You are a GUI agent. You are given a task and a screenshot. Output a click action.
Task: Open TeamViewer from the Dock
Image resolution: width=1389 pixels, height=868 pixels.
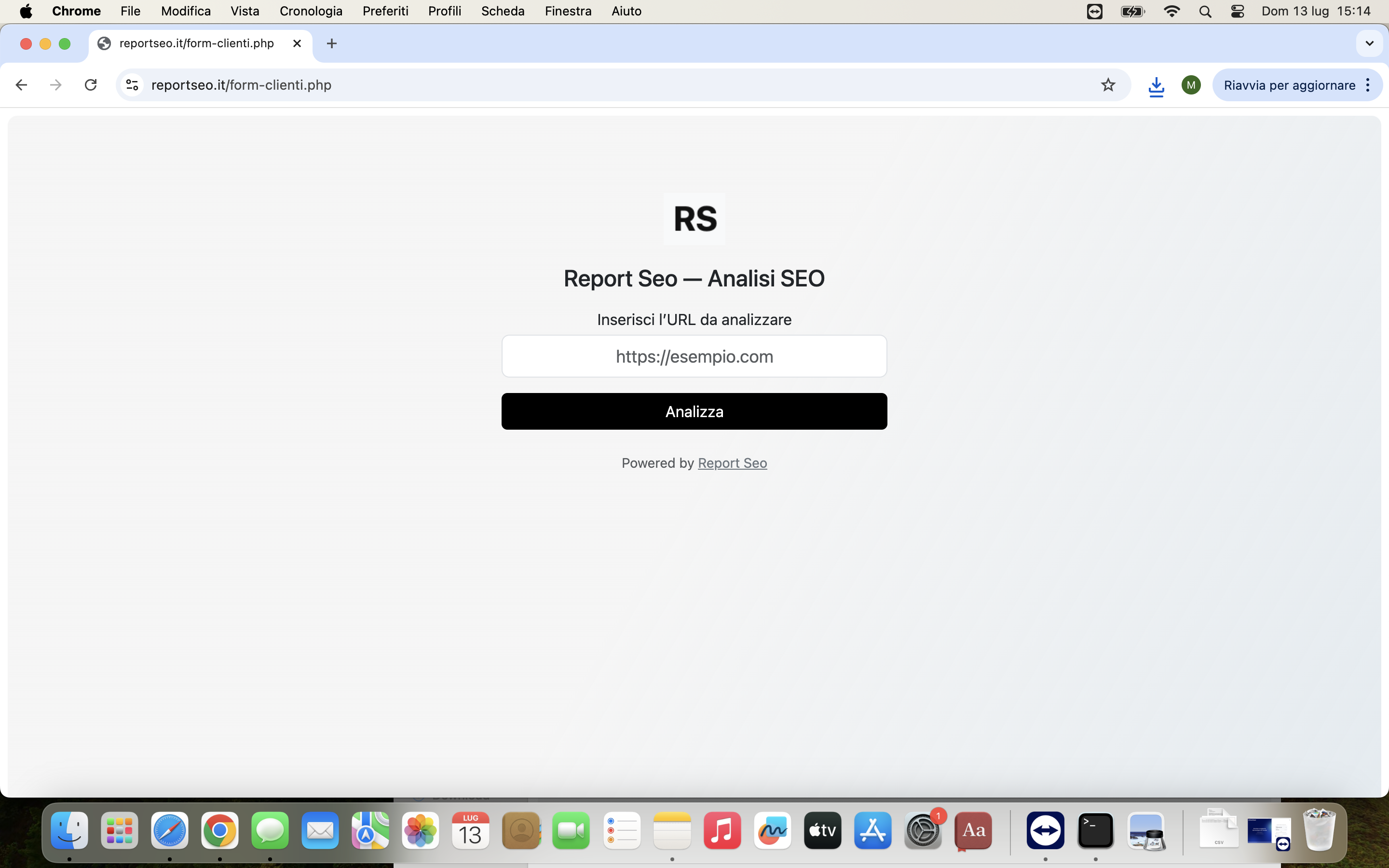tap(1045, 830)
